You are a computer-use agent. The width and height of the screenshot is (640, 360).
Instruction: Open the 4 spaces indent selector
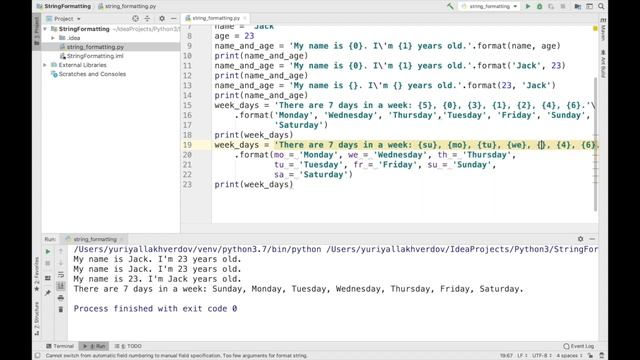(x=569, y=356)
